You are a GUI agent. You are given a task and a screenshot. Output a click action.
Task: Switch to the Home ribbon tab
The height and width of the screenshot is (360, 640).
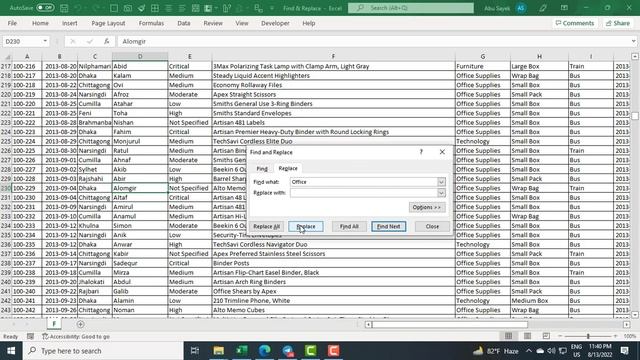[x=40, y=23]
